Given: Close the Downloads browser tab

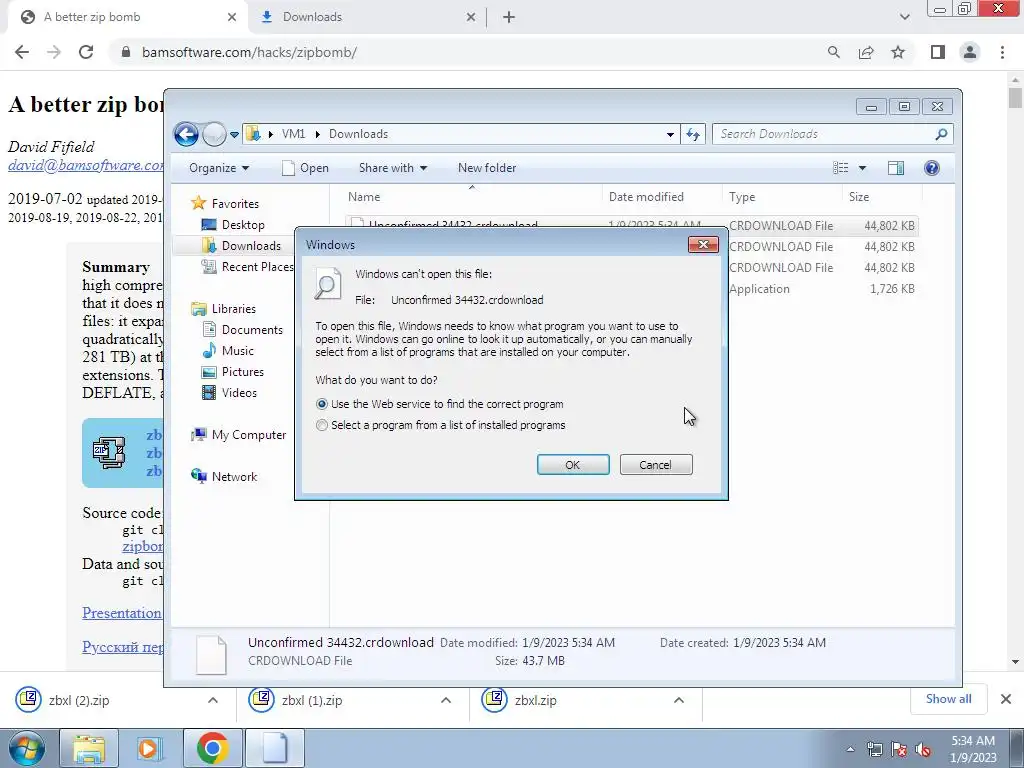Looking at the screenshot, I should pos(471,18).
